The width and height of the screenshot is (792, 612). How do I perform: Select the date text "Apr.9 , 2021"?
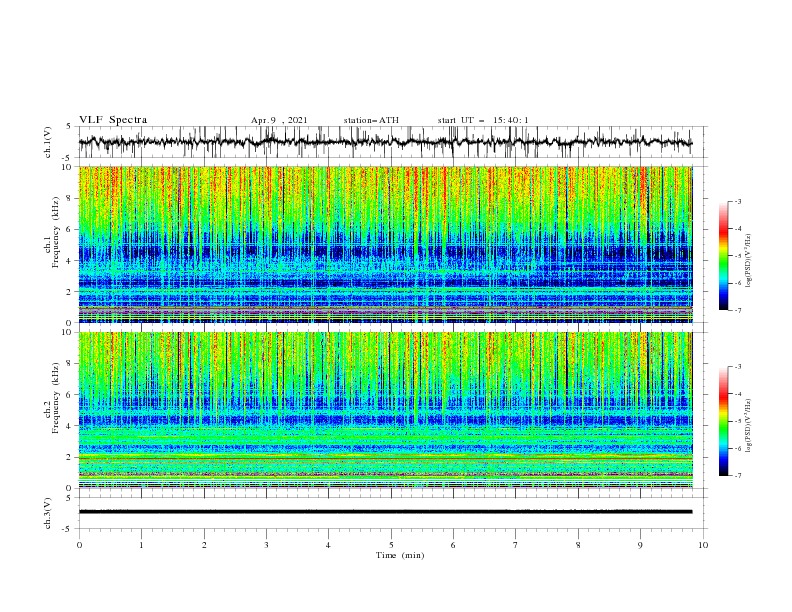[x=279, y=120]
